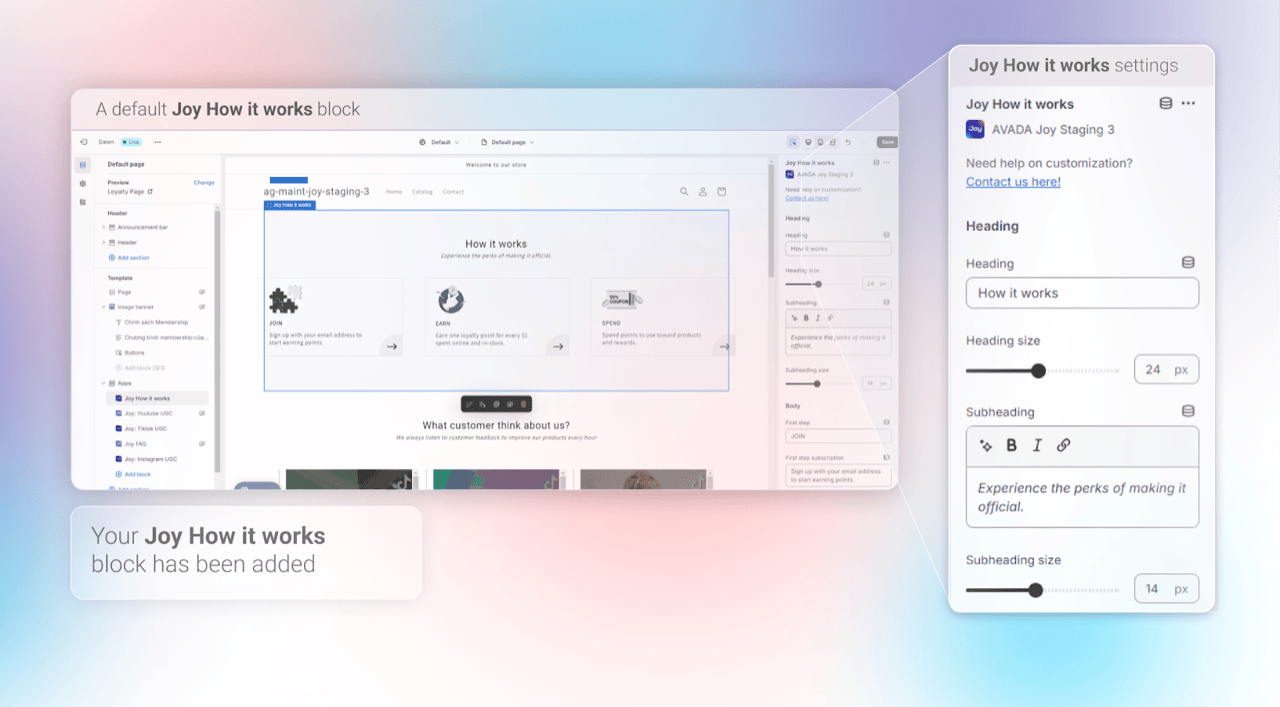
Task: Toggle visibility of the Joy FAQ block
Action: [x=202, y=444]
